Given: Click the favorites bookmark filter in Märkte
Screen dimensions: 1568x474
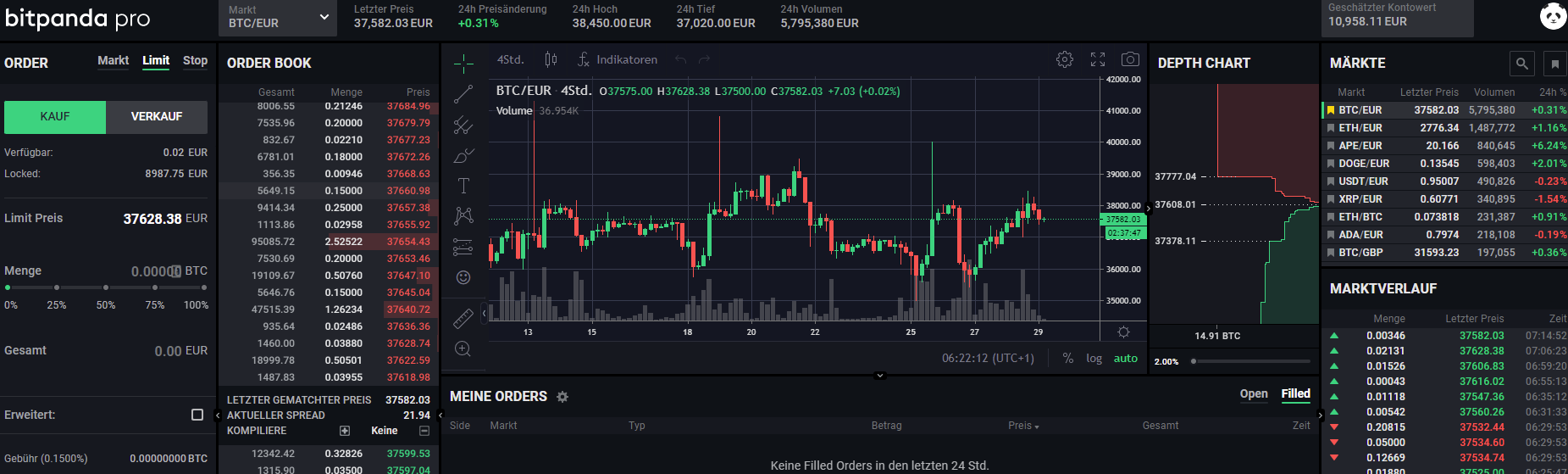Looking at the screenshot, I should pos(1554,64).
